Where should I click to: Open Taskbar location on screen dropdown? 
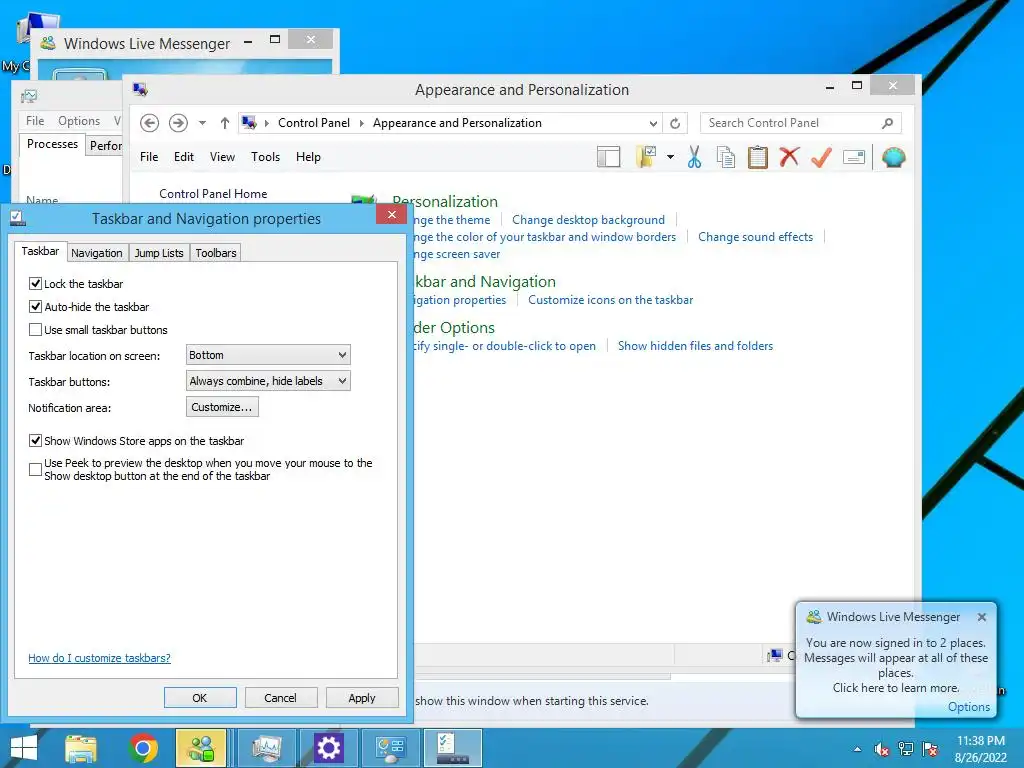pos(268,355)
